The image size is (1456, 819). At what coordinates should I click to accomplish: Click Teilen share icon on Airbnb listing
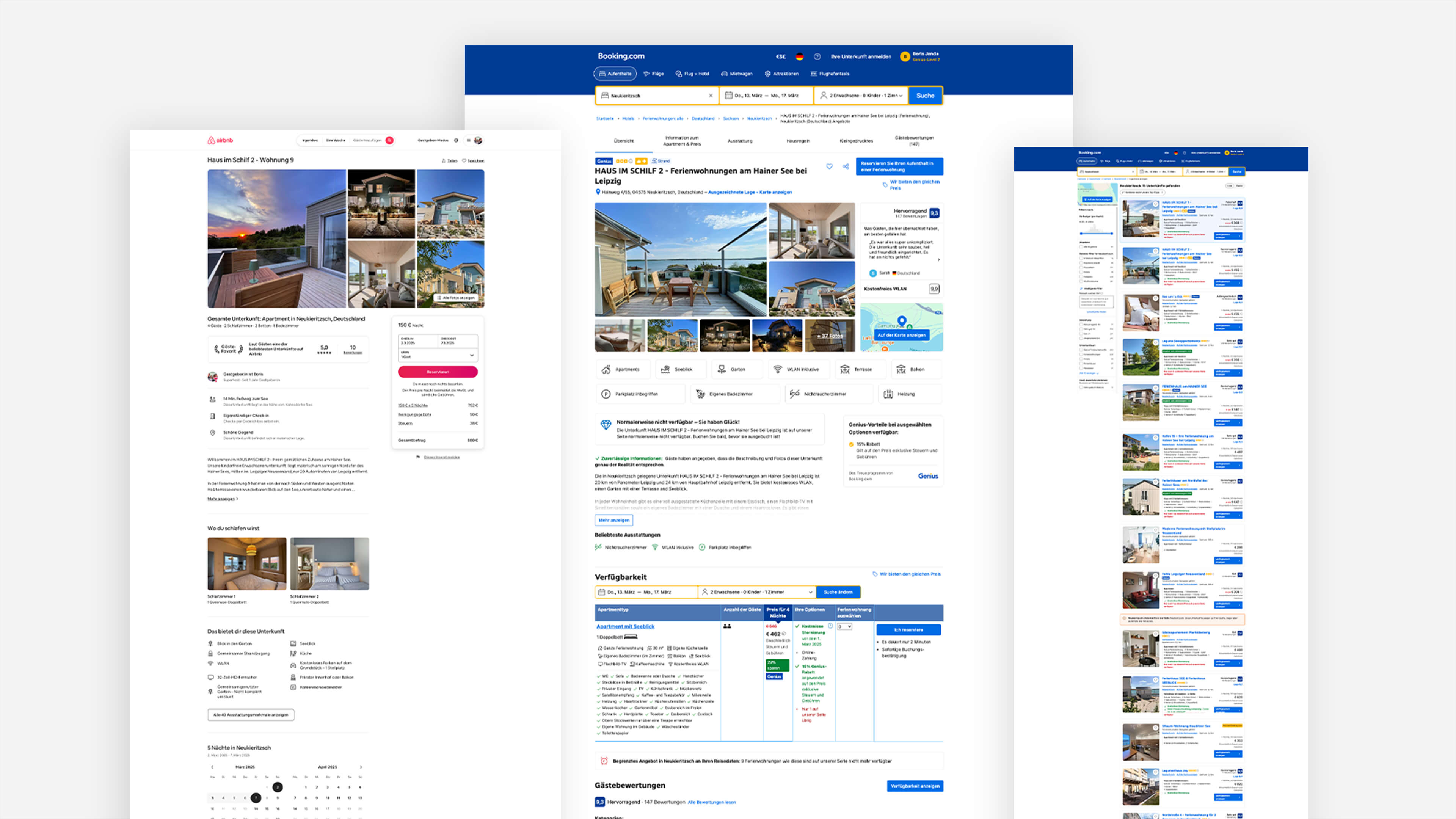444,161
